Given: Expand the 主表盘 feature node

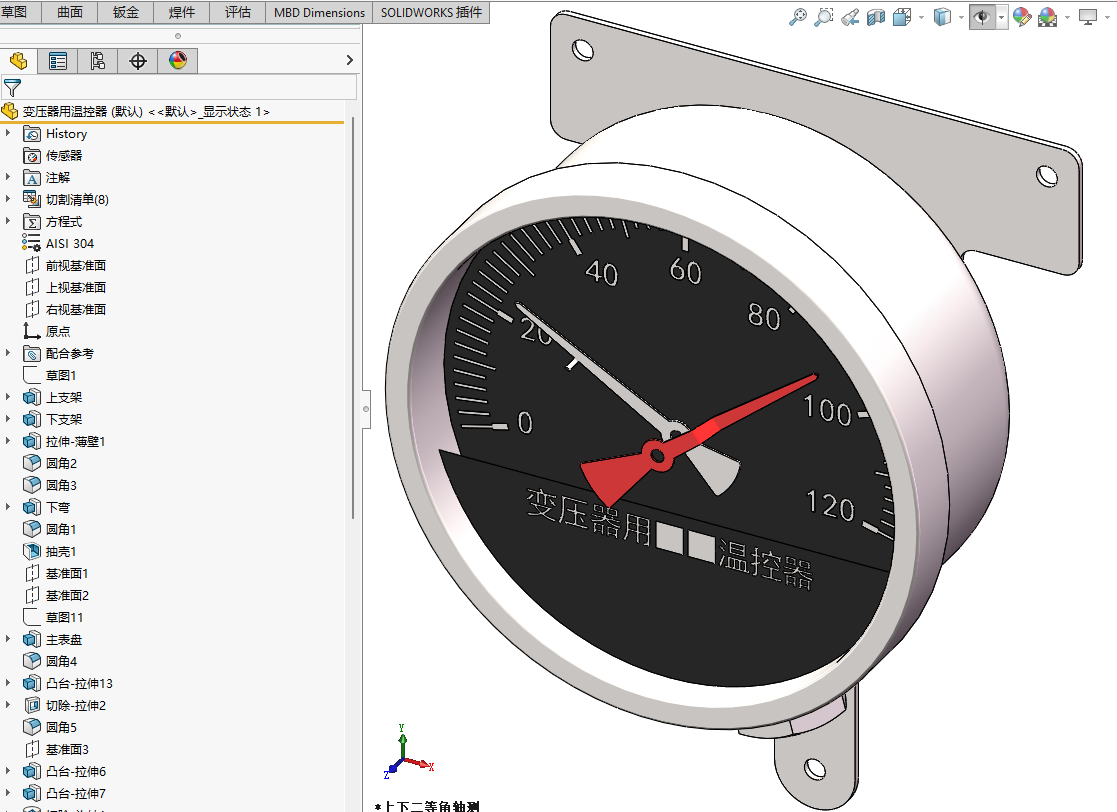Looking at the screenshot, I should coord(8,639).
